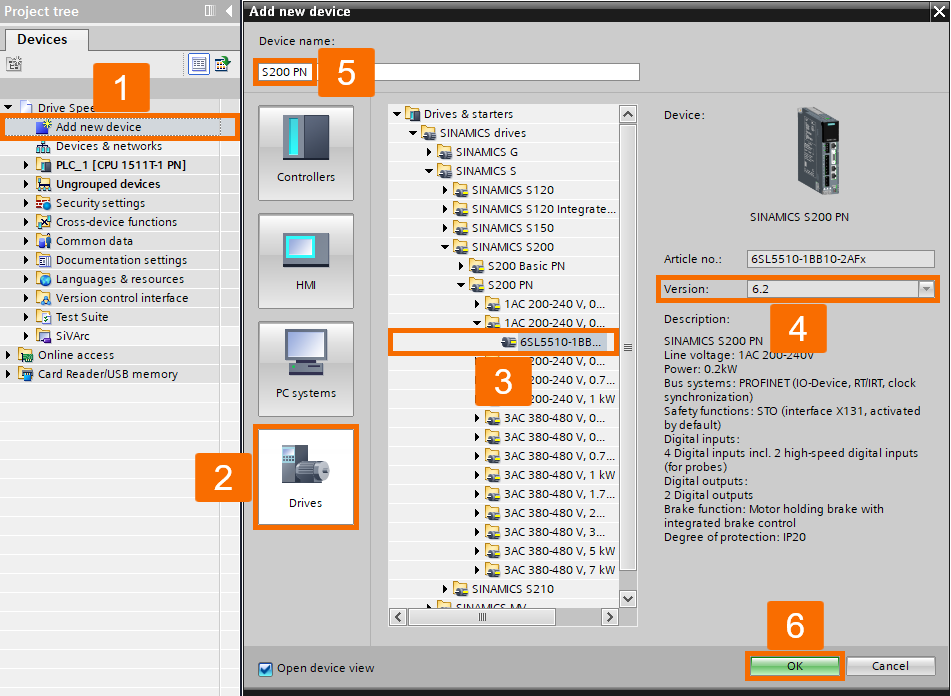Click the Cancel button
The height and width of the screenshot is (696, 951).
pyautogui.click(x=890, y=666)
